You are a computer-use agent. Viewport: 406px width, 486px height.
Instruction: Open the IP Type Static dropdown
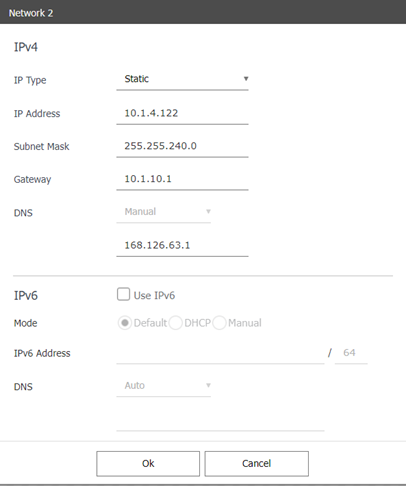(x=182, y=79)
